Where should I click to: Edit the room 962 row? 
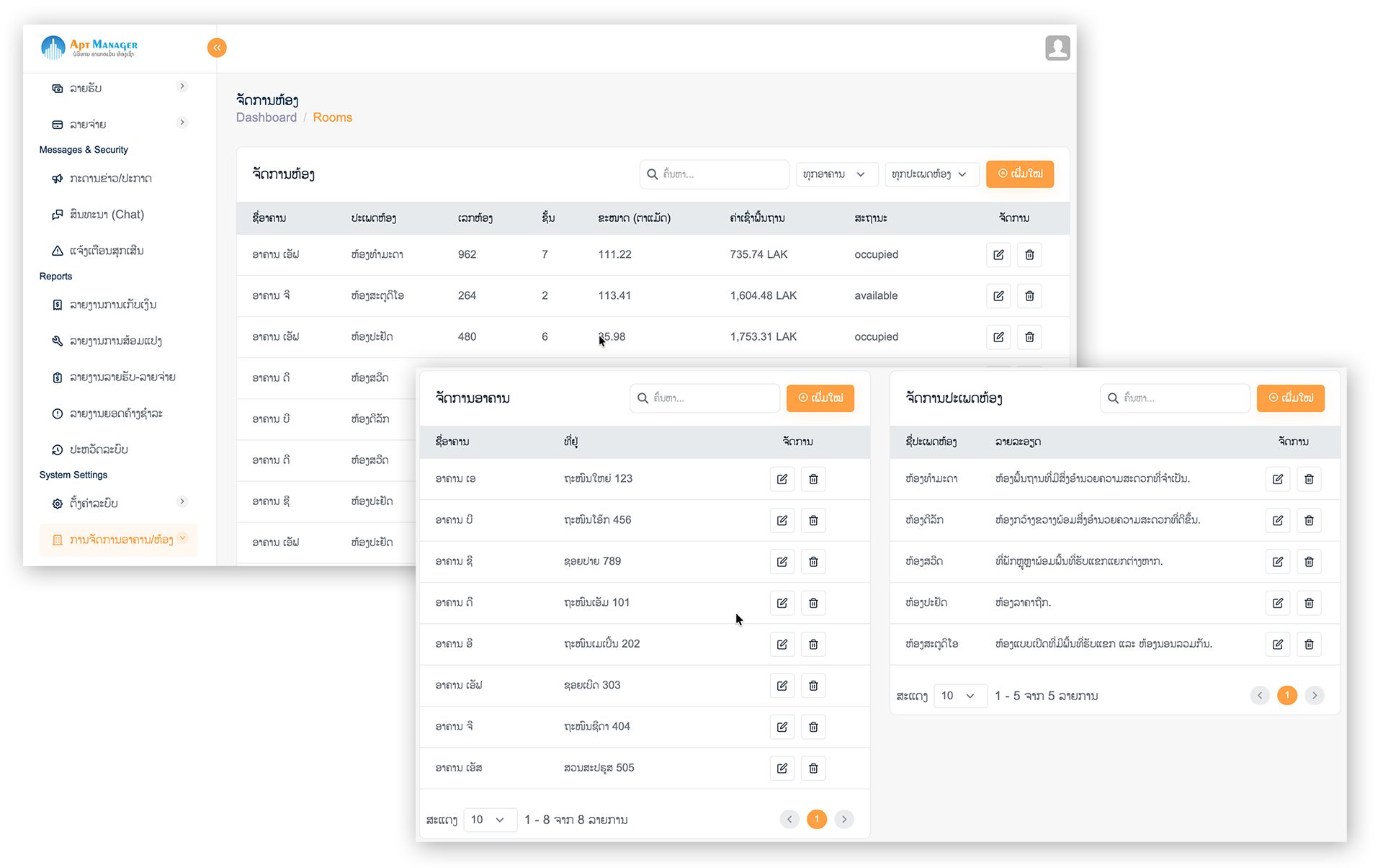tap(998, 255)
